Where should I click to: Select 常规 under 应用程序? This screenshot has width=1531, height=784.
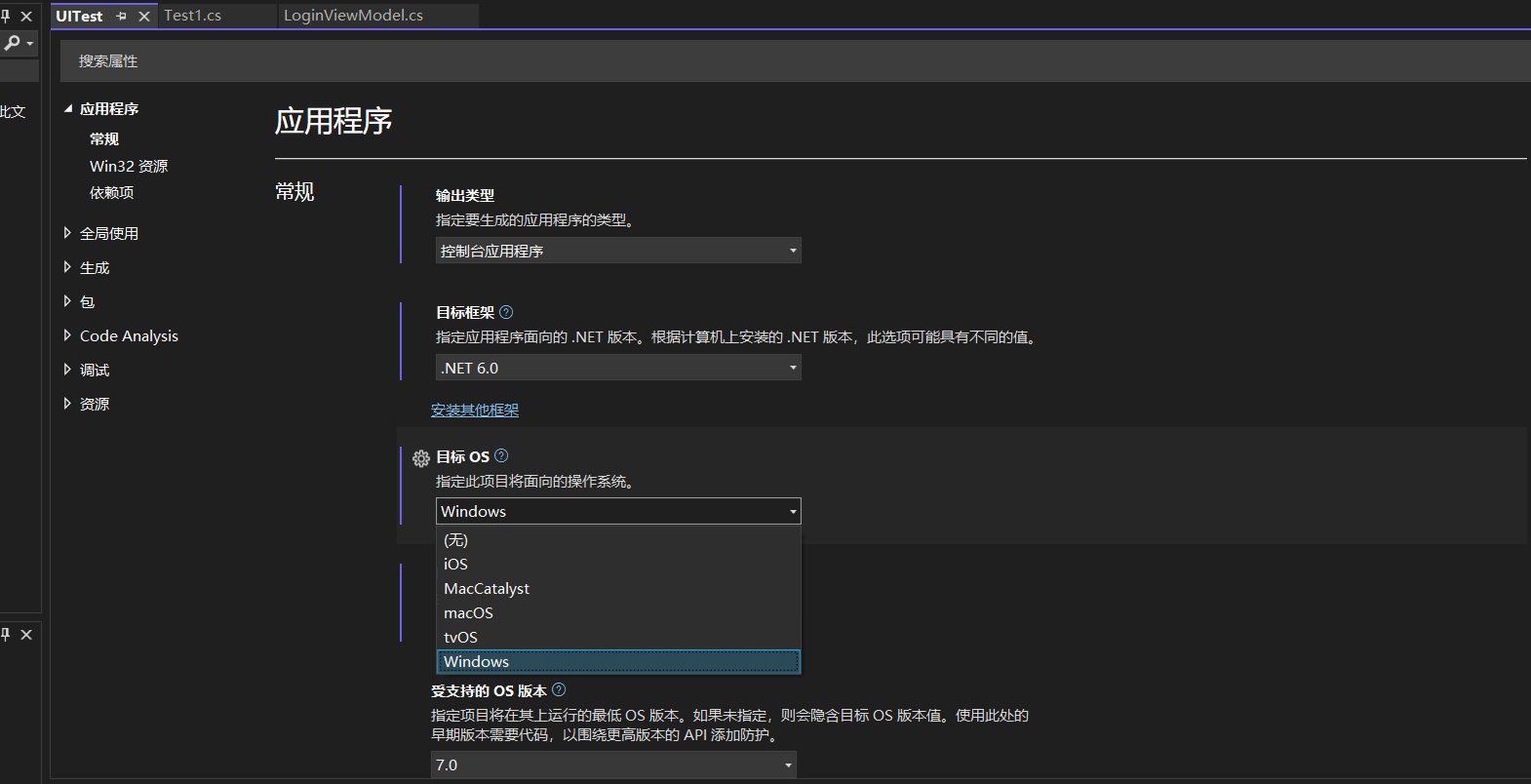click(104, 138)
